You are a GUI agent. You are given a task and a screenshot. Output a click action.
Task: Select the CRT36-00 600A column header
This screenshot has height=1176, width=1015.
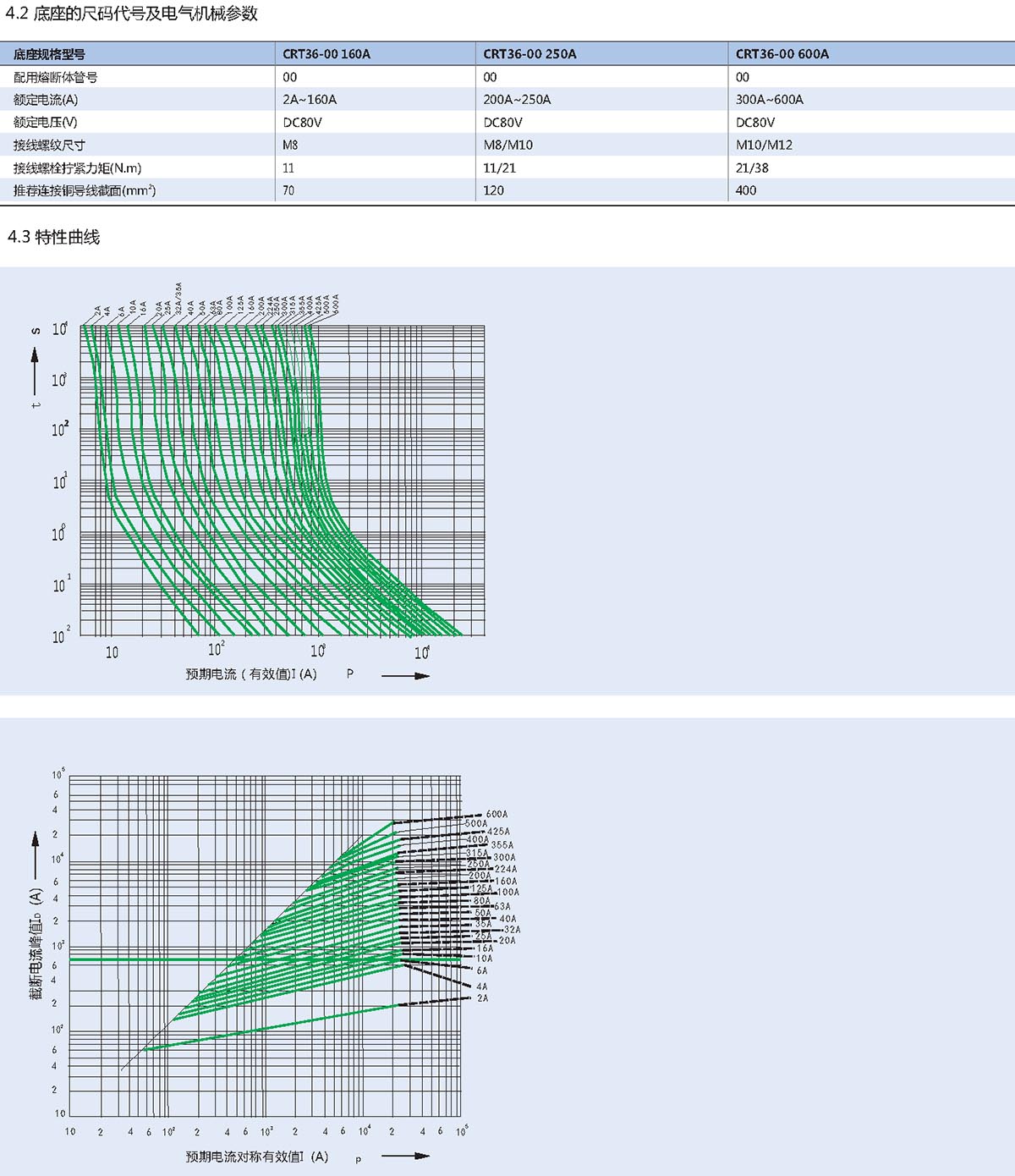point(782,54)
